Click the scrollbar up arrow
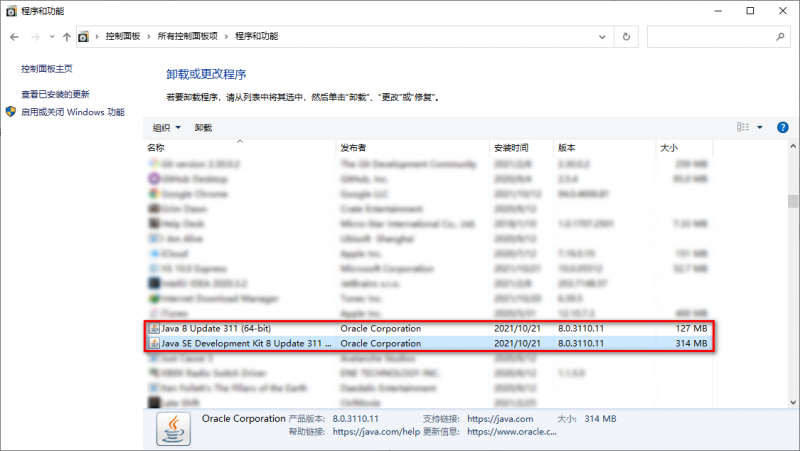 tap(793, 146)
